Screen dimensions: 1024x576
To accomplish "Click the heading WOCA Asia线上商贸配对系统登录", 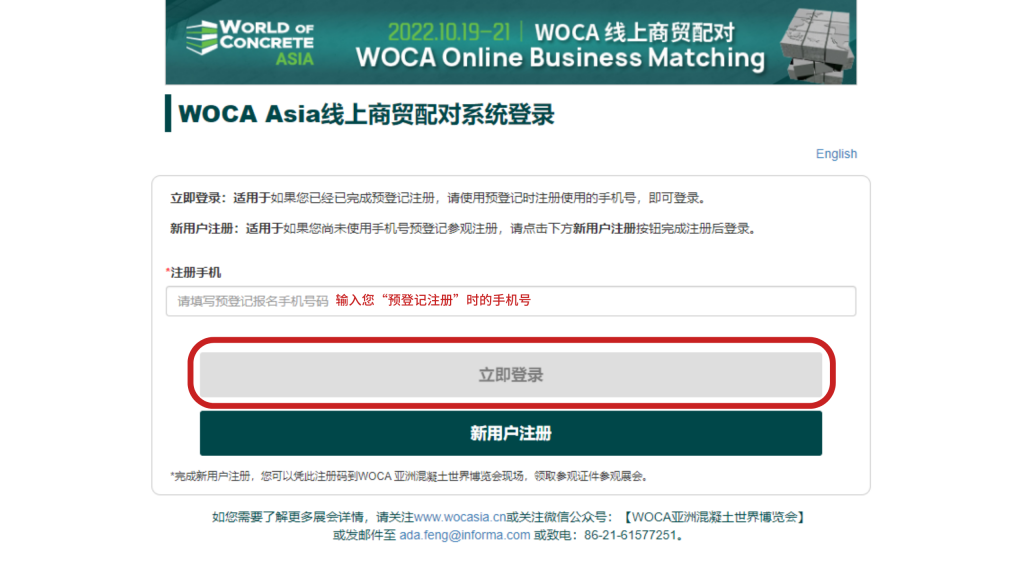I will (366, 114).
